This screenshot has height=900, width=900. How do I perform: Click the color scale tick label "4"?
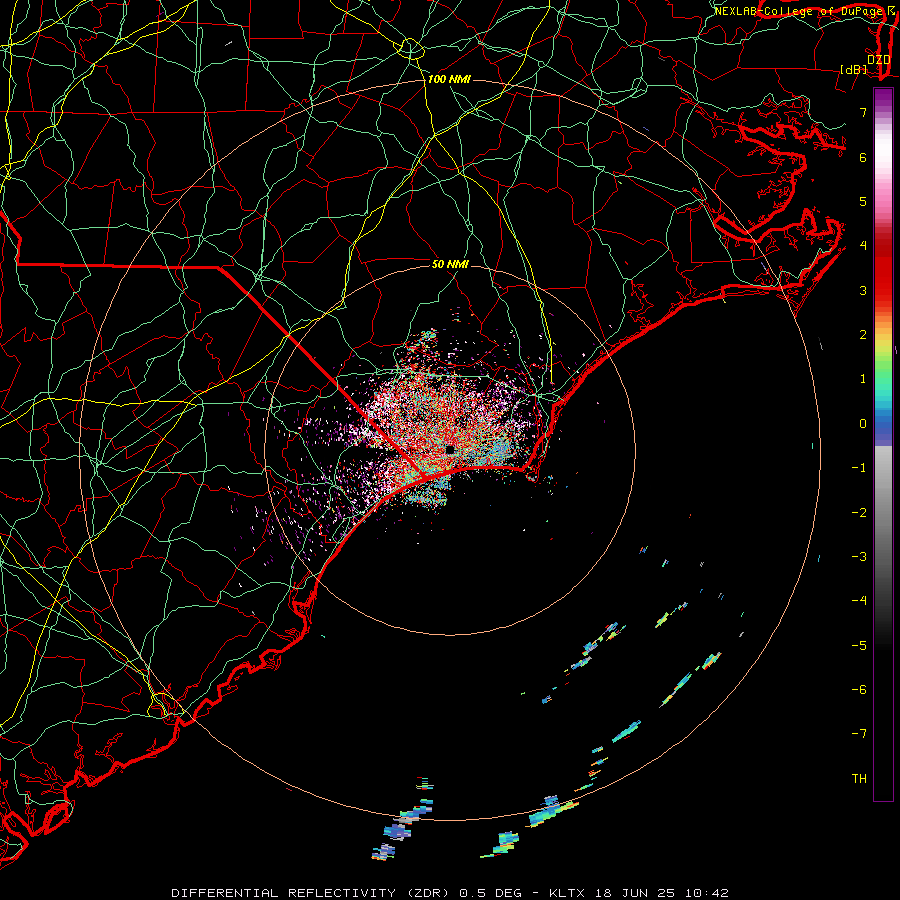863,246
